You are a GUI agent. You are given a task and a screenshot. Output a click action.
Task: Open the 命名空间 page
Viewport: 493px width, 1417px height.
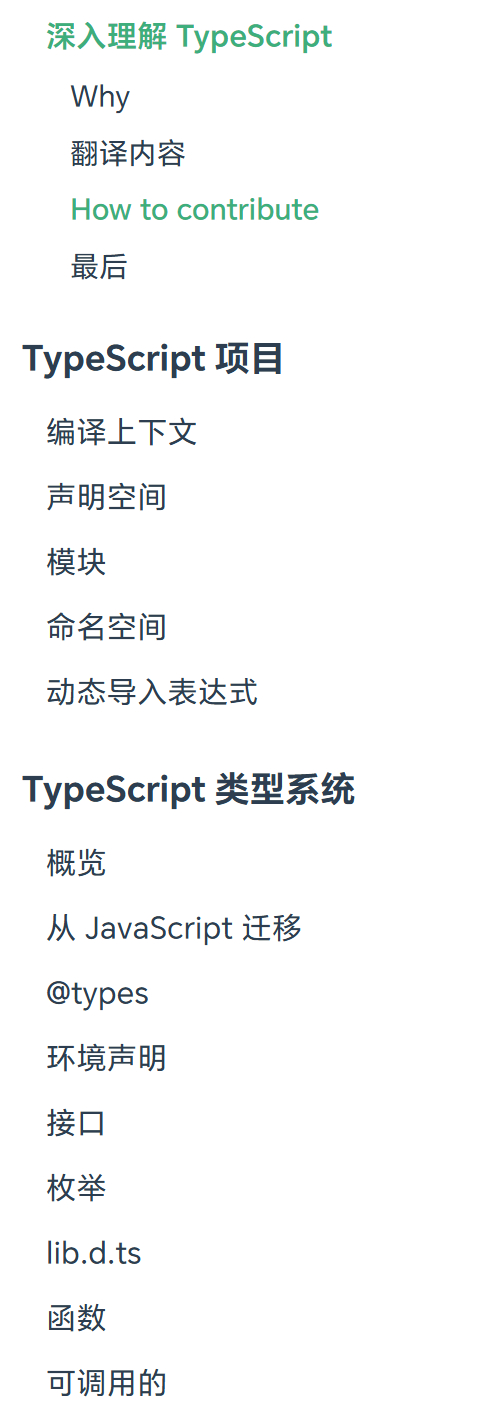(106, 627)
